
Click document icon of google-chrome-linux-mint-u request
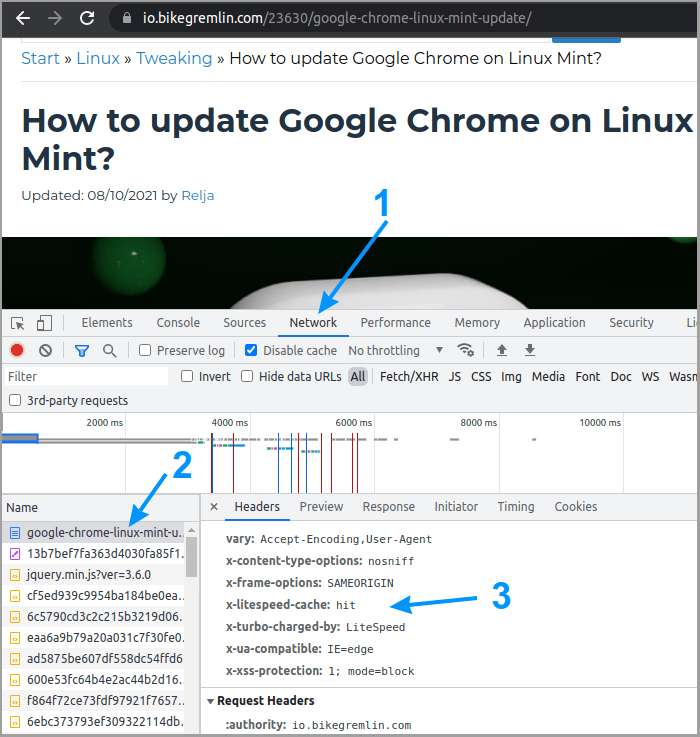tap(15, 533)
